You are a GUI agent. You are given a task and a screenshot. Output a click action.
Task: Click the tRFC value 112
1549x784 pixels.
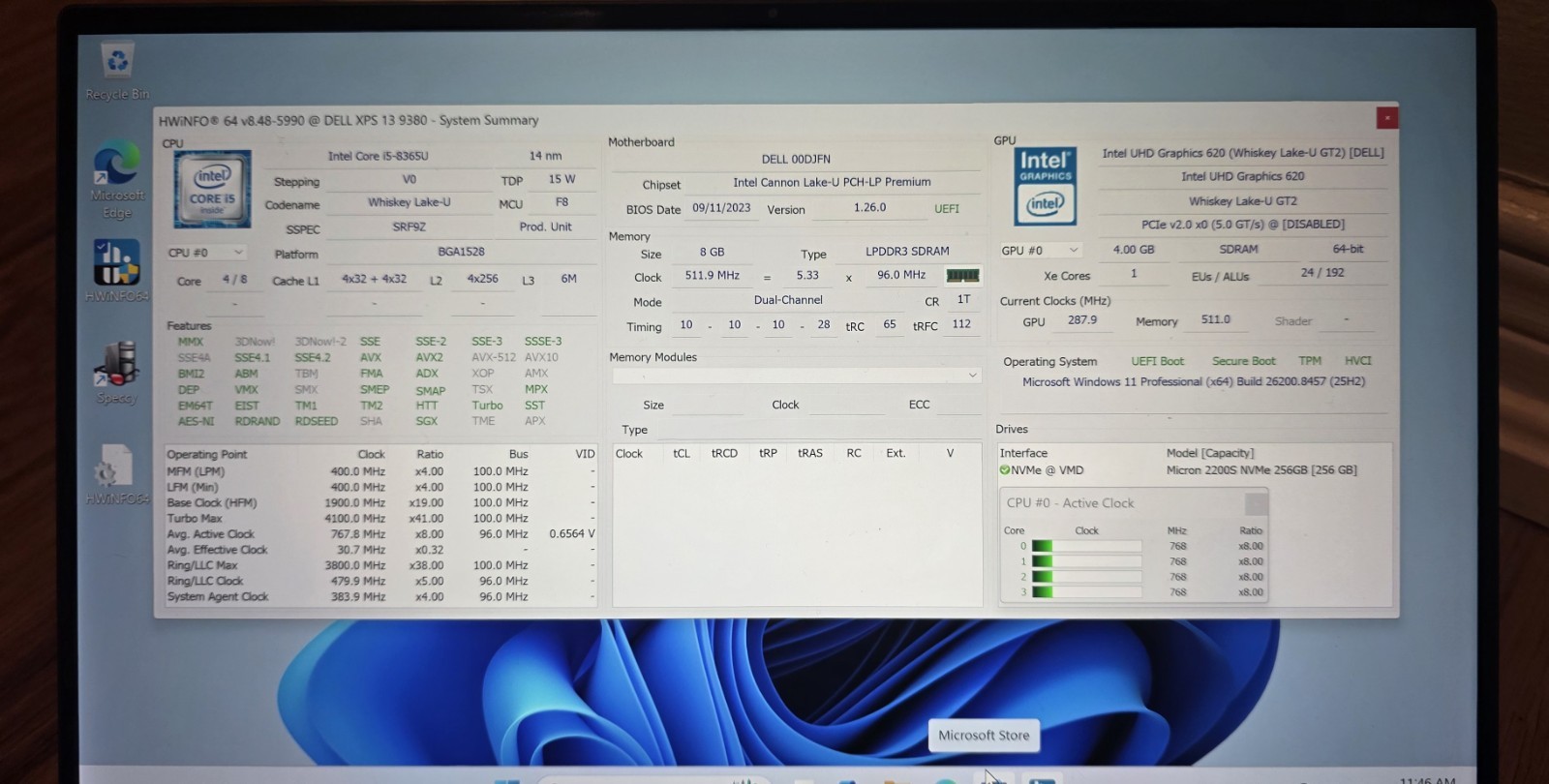point(961,324)
